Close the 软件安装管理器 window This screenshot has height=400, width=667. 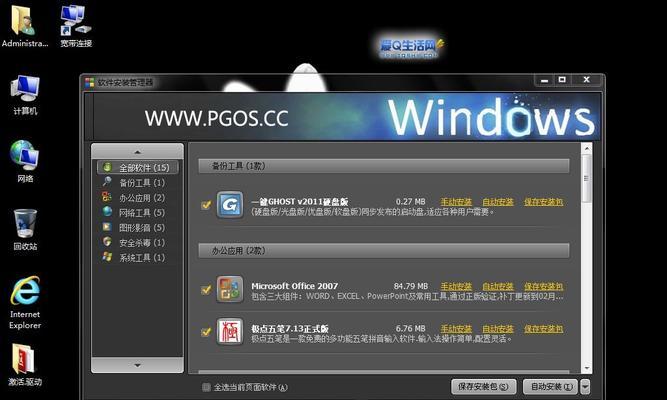pos(587,80)
